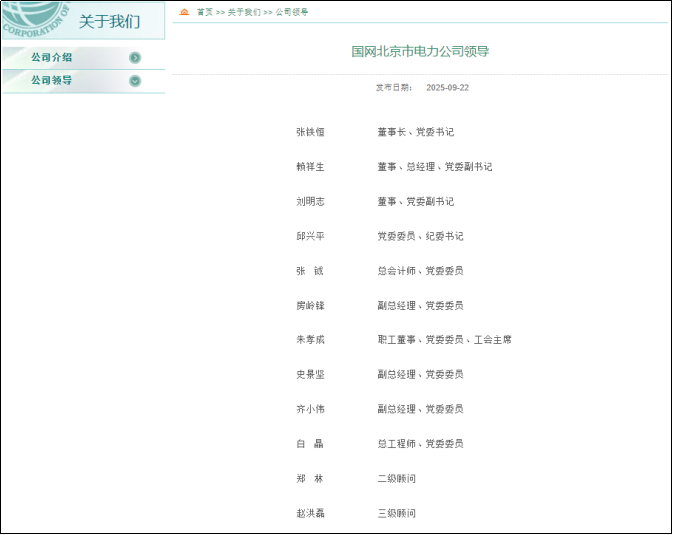
Task: Click the name 张 诚
Action: [x=310, y=271]
